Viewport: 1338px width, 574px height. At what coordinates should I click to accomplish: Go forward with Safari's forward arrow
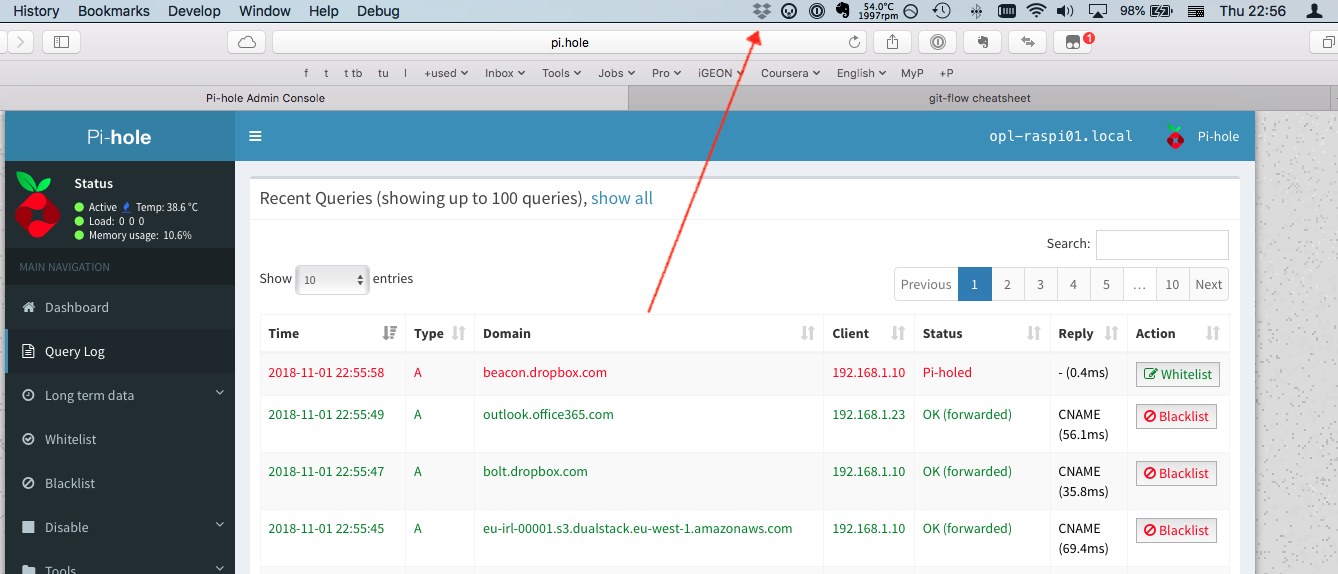click(x=21, y=42)
